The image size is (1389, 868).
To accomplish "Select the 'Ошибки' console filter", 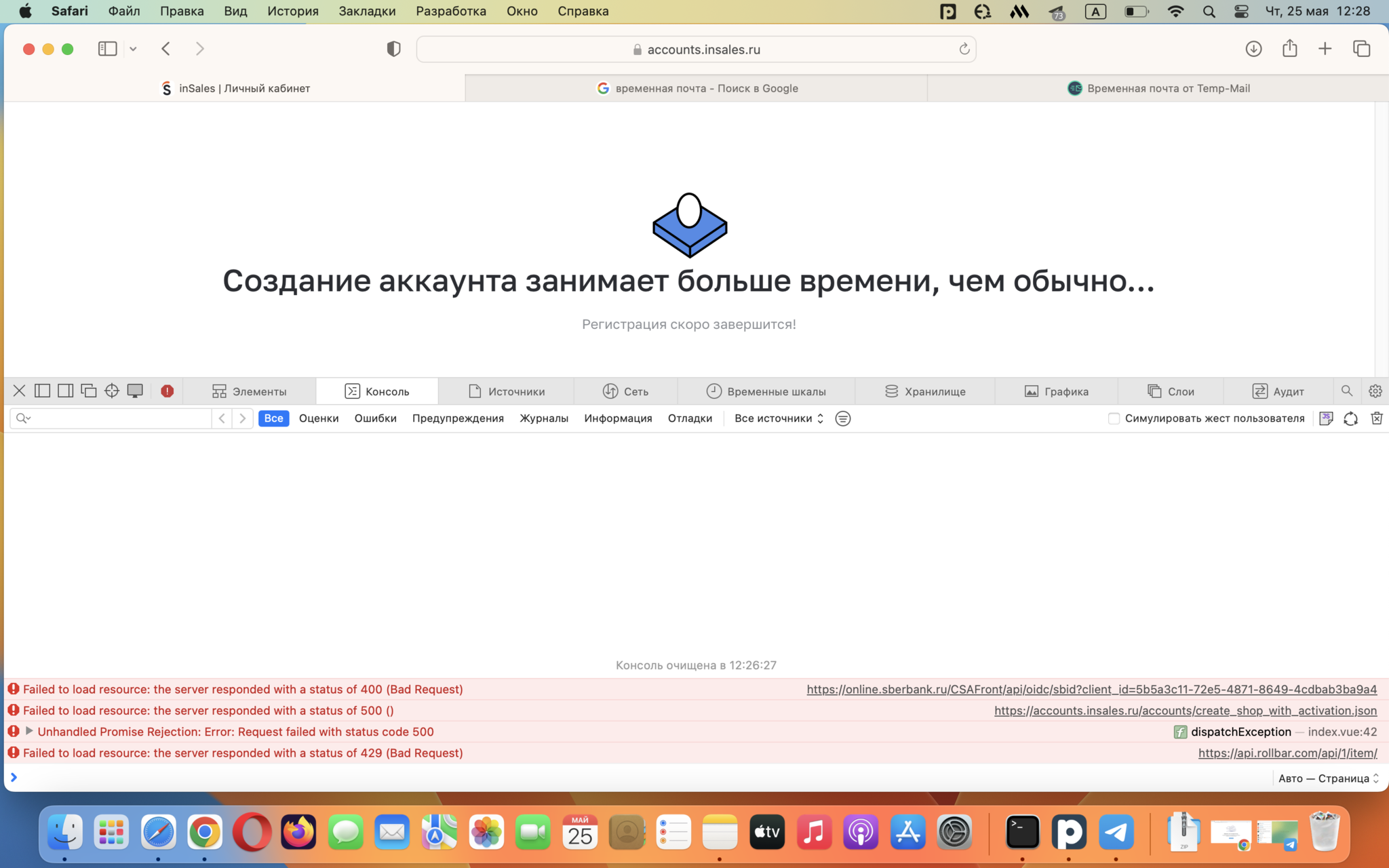I will click(375, 418).
